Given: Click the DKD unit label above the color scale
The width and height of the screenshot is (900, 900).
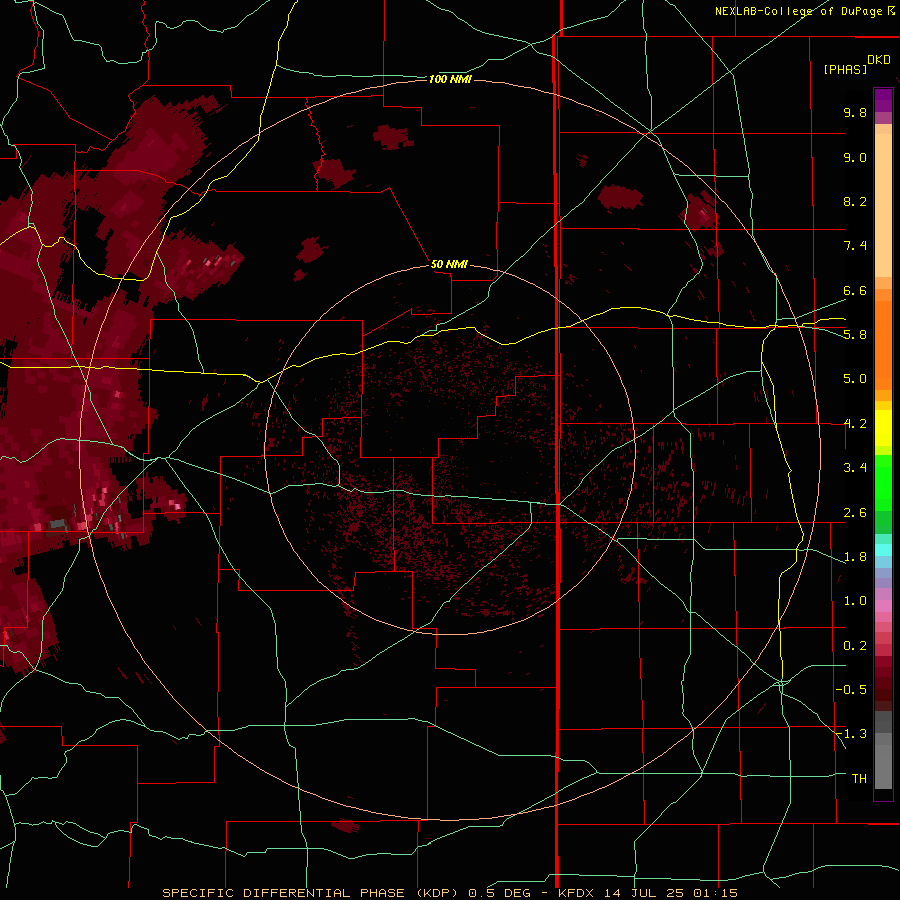Looking at the screenshot, I should pyautogui.click(x=879, y=60).
